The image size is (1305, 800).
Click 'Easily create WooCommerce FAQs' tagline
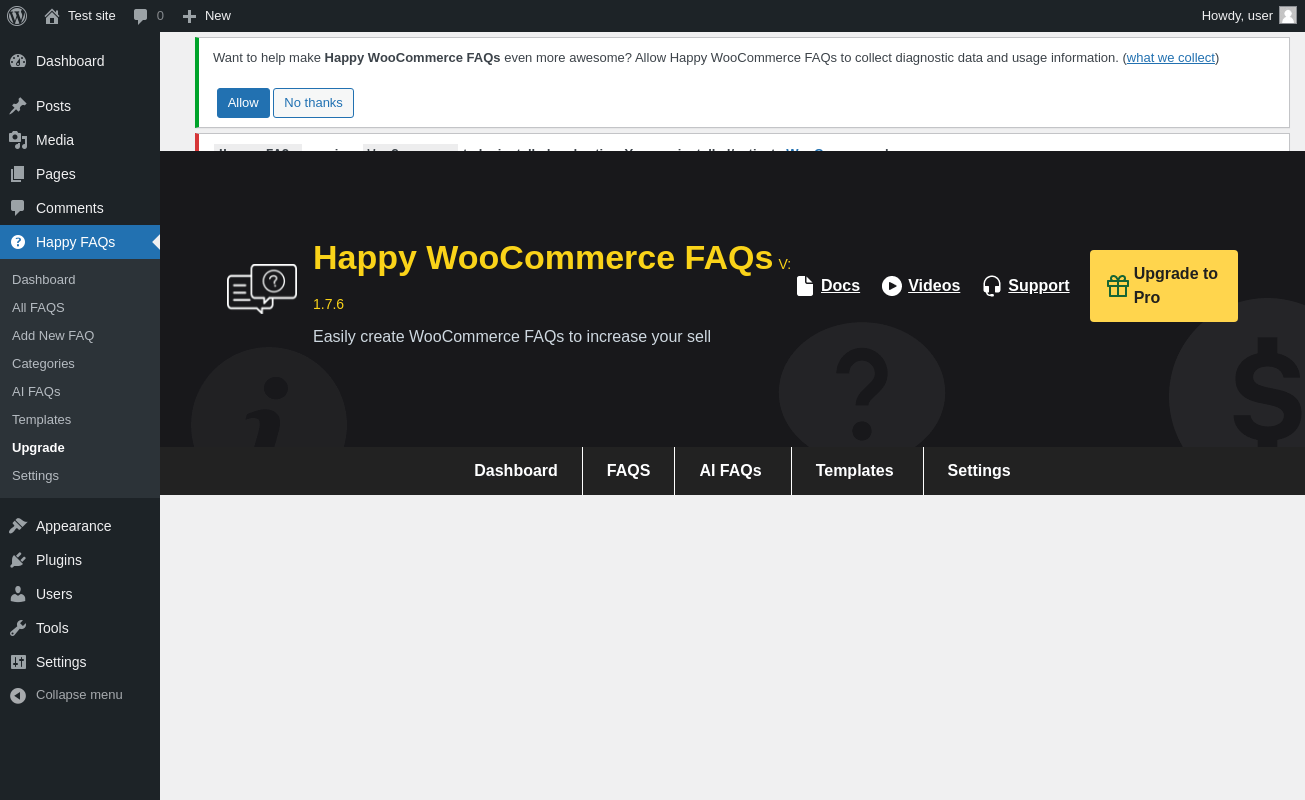pos(512,337)
